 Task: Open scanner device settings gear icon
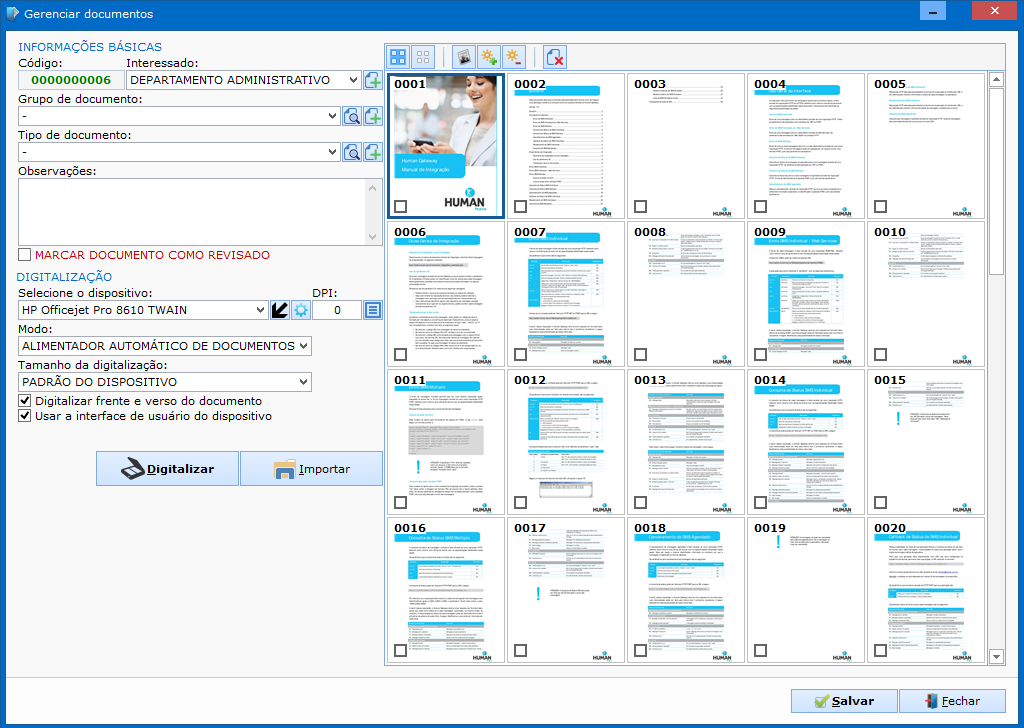300,310
